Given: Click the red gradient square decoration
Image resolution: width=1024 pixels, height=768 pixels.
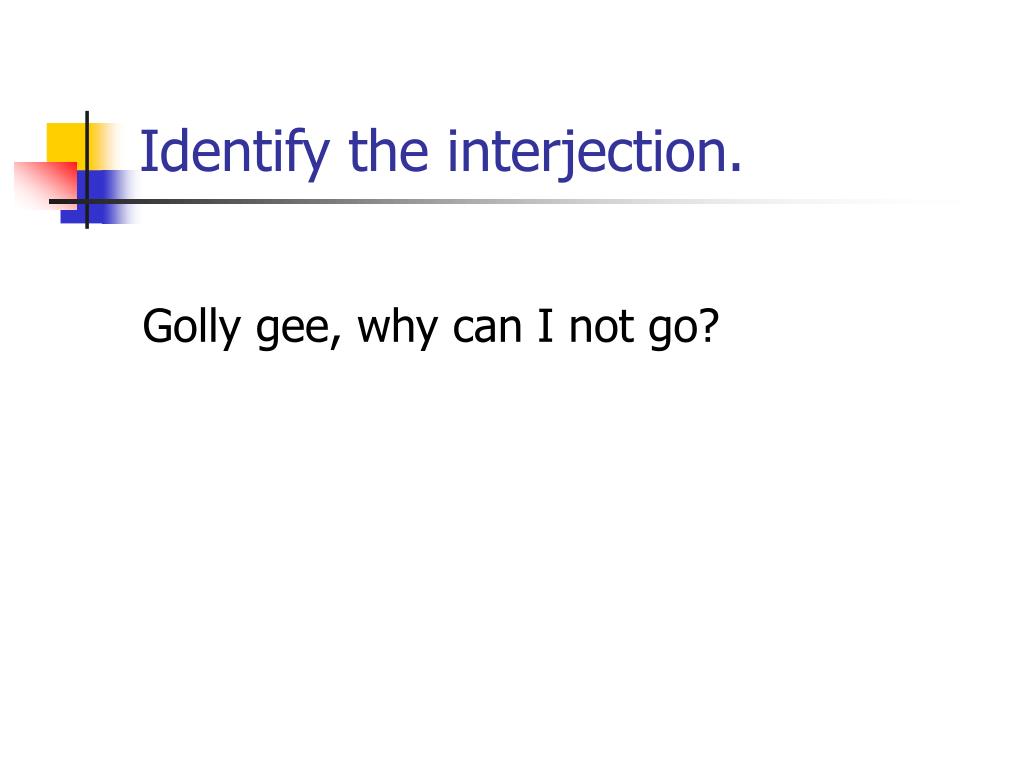Looking at the screenshot, I should pyautogui.click(x=46, y=185).
